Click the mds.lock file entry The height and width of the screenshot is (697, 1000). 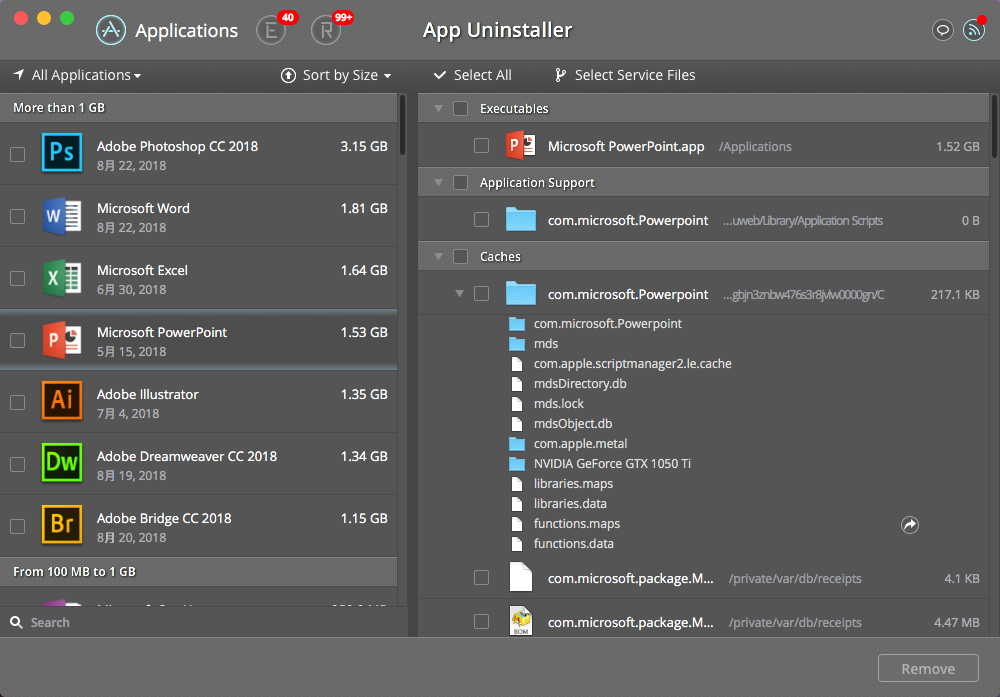558,404
